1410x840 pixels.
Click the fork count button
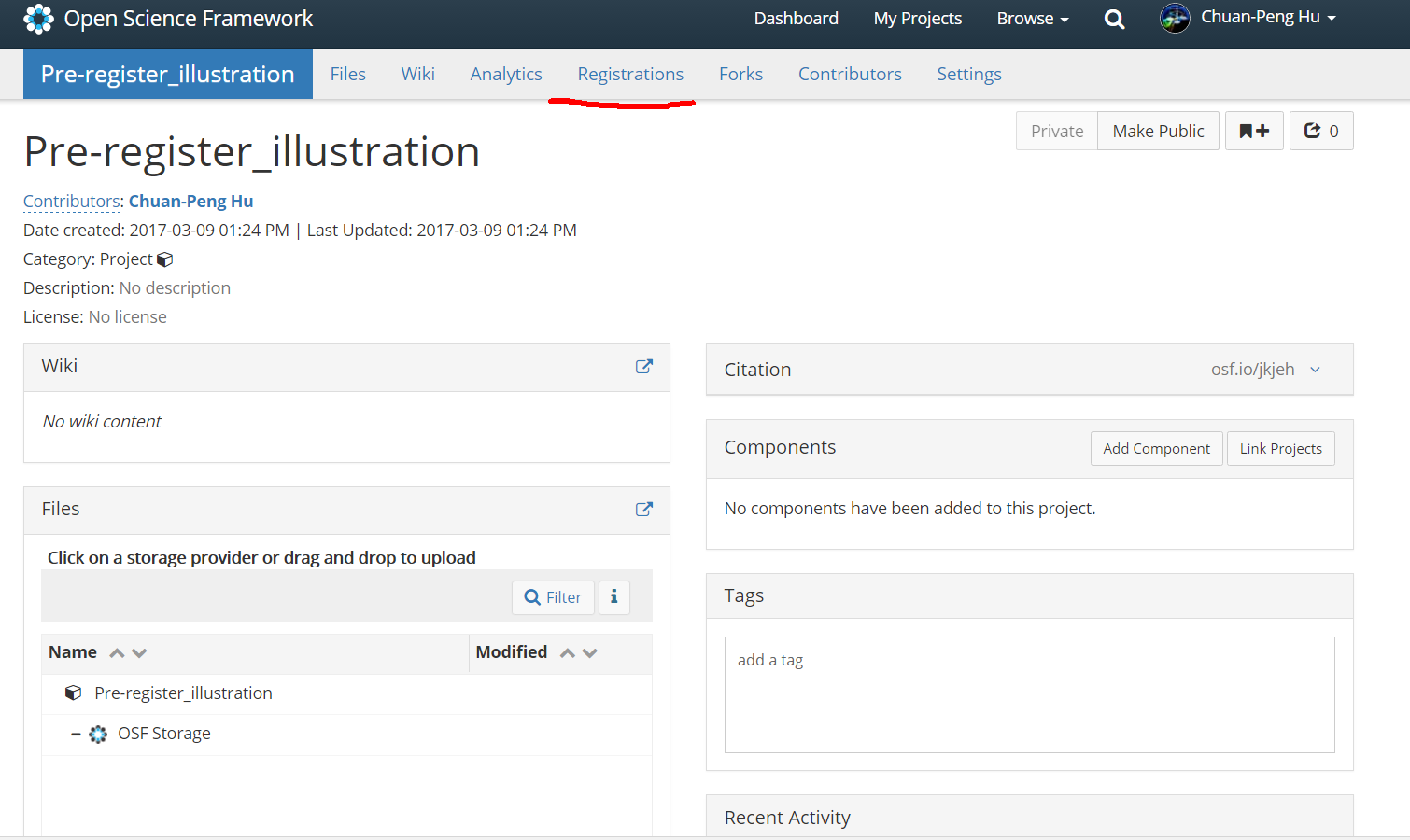pos(1320,131)
